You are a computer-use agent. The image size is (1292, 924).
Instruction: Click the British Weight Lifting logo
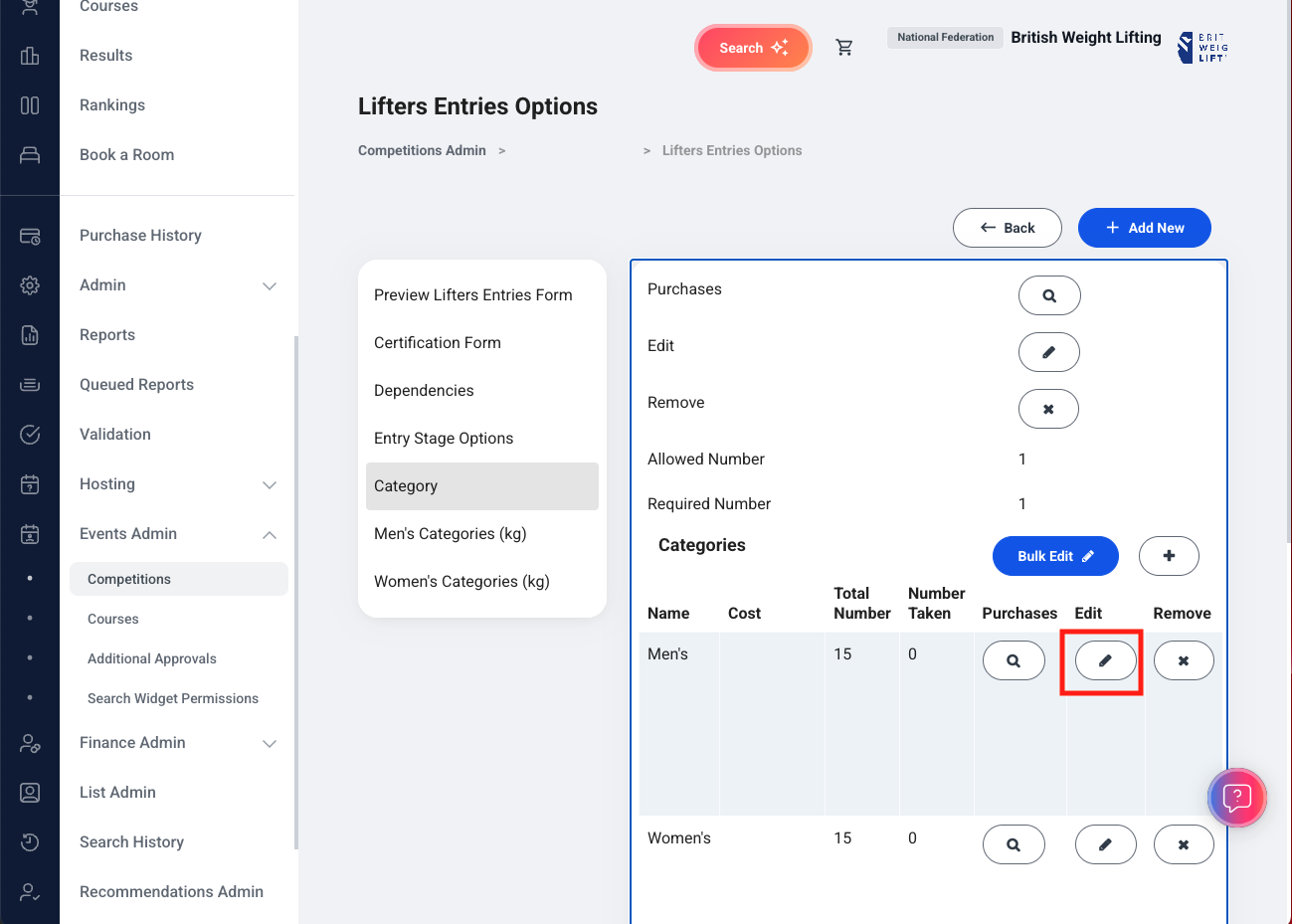[x=1202, y=48]
